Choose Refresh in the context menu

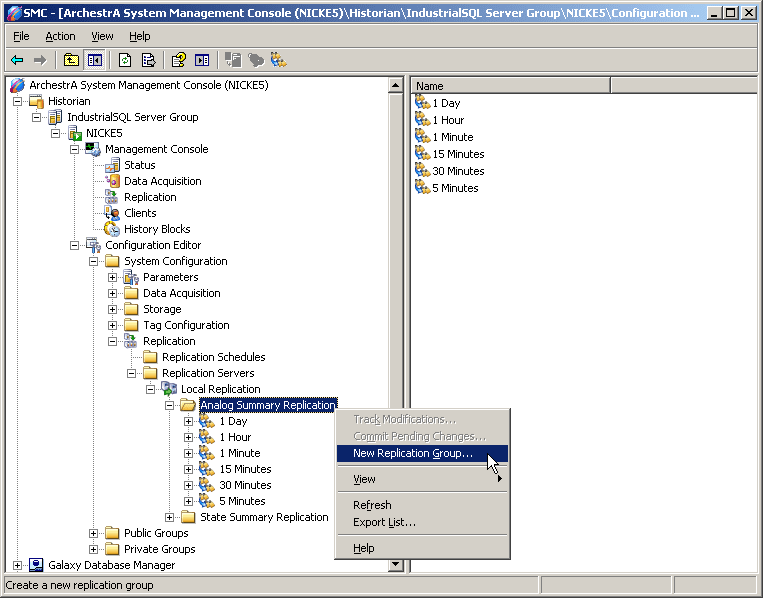(422, 505)
